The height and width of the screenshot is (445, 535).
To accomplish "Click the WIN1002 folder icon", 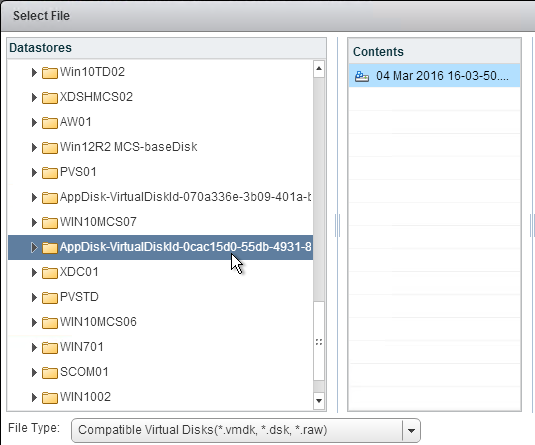I will (49, 397).
